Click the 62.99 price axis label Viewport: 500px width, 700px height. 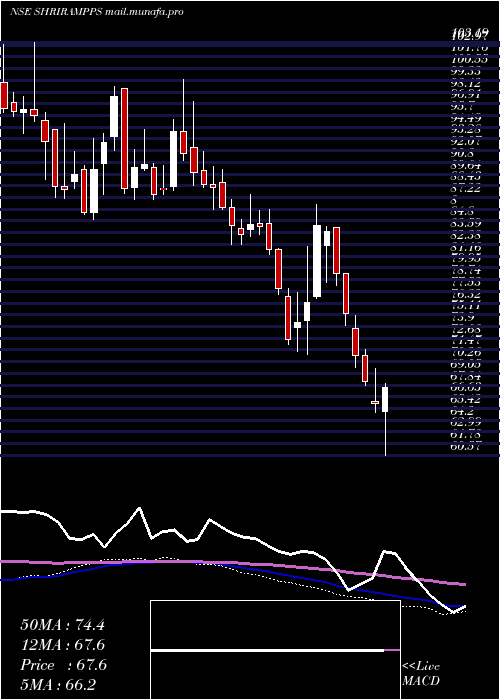tap(466, 424)
